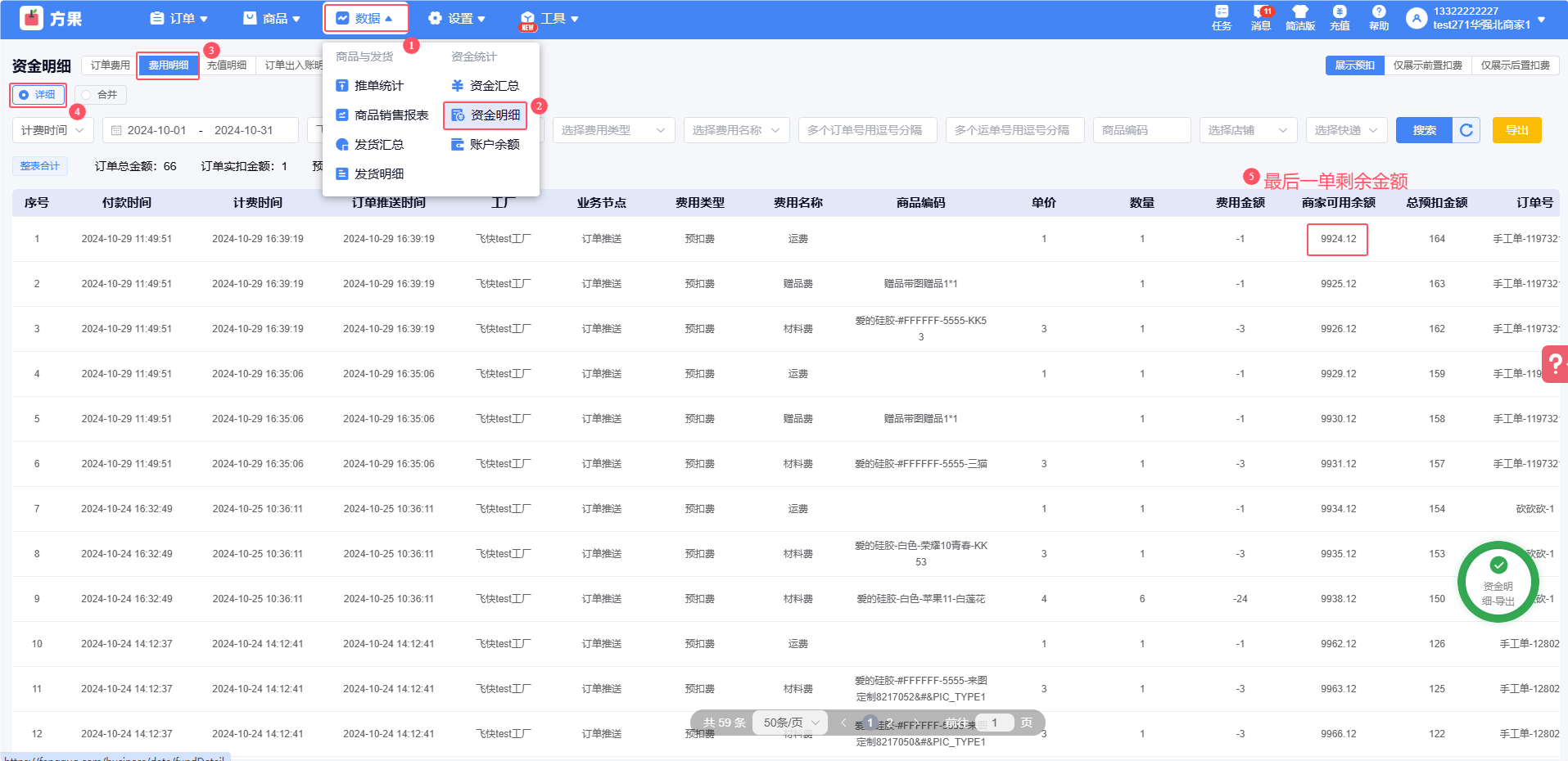Open the 帮助 help icon
The width and height of the screenshot is (1568, 761).
point(1379,17)
